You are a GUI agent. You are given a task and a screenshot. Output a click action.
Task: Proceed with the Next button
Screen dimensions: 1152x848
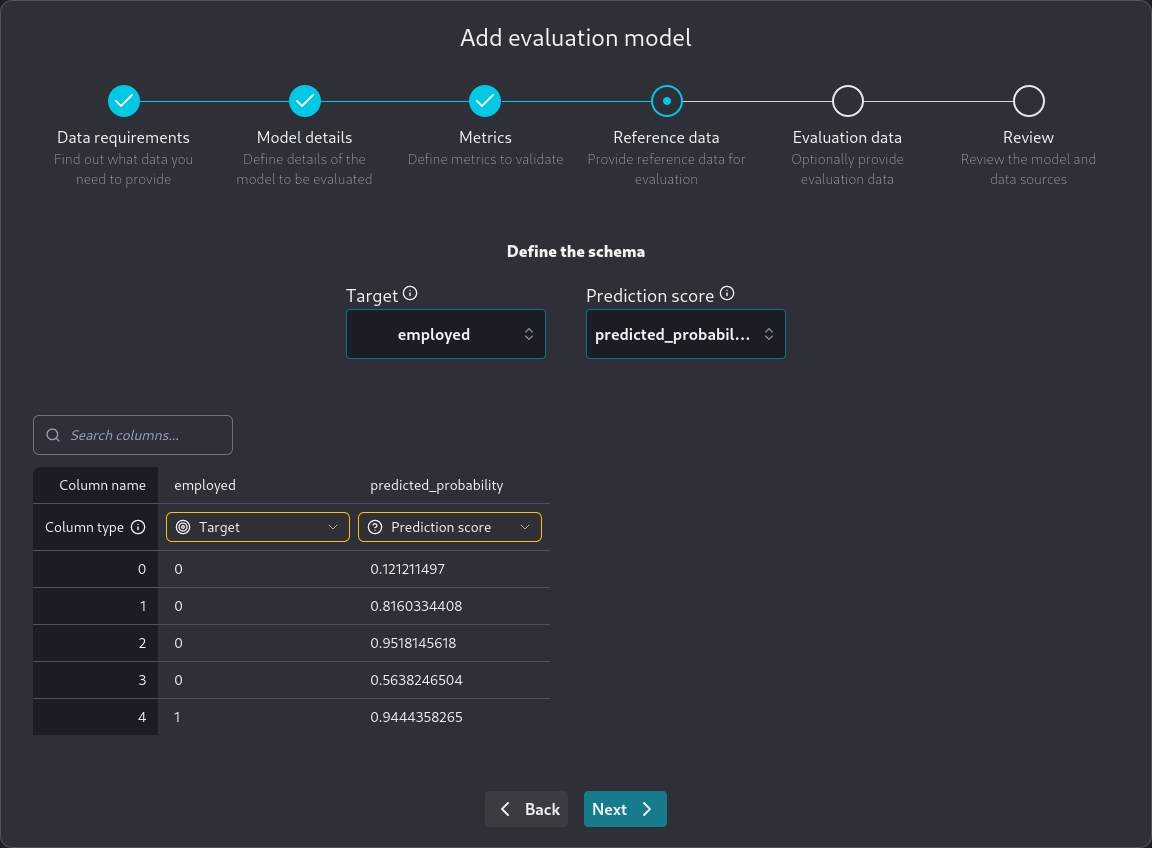(x=625, y=809)
